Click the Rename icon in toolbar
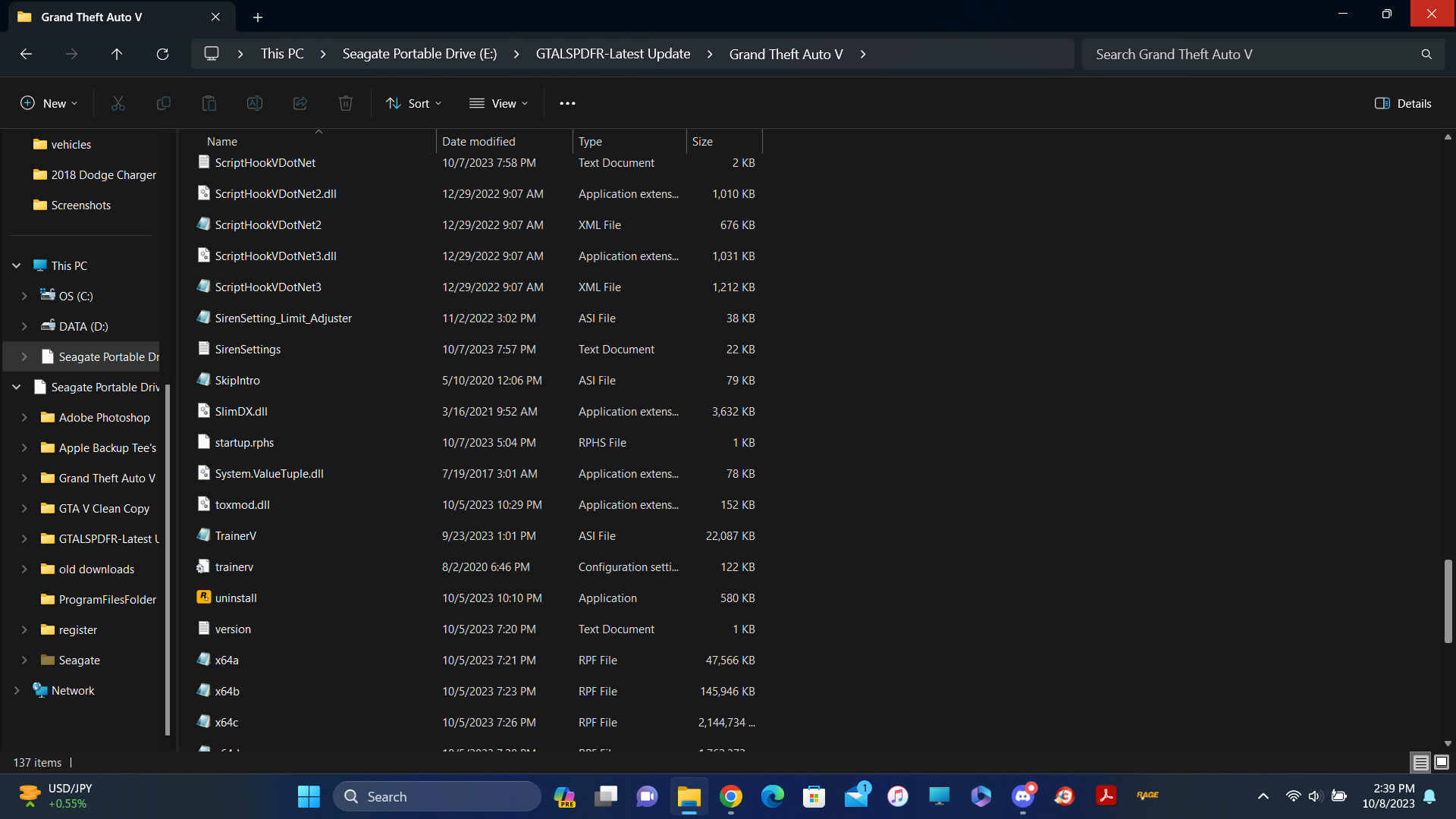The width and height of the screenshot is (1456, 819). tap(255, 103)
